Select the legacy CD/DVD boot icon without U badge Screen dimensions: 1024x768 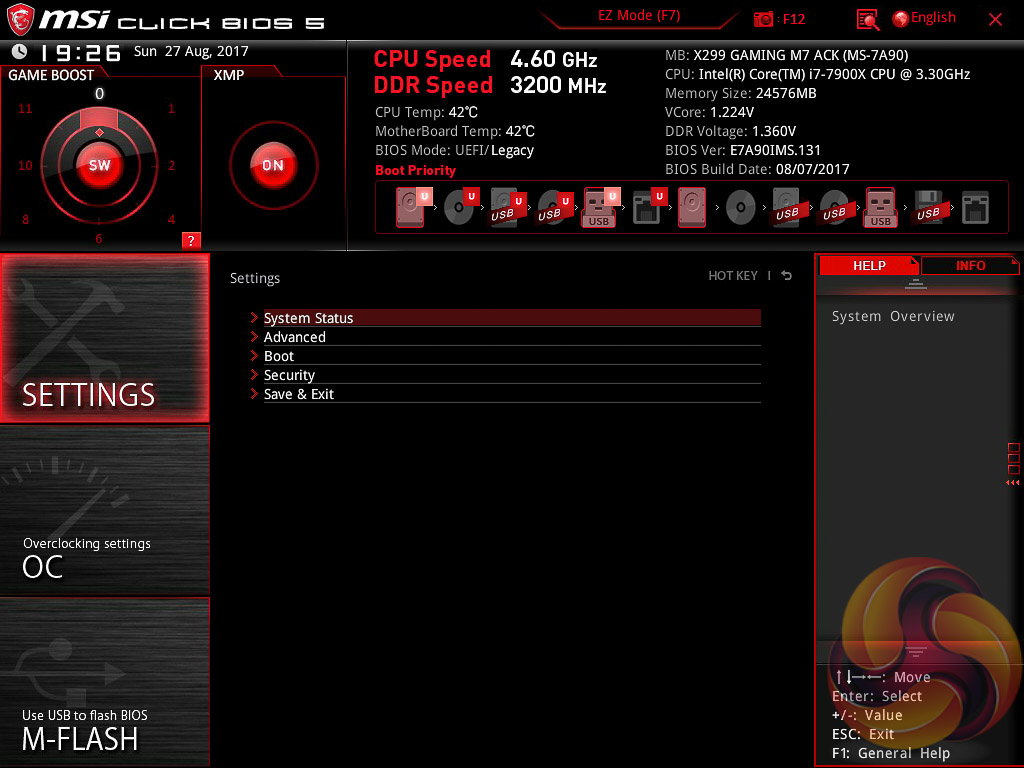741,208
